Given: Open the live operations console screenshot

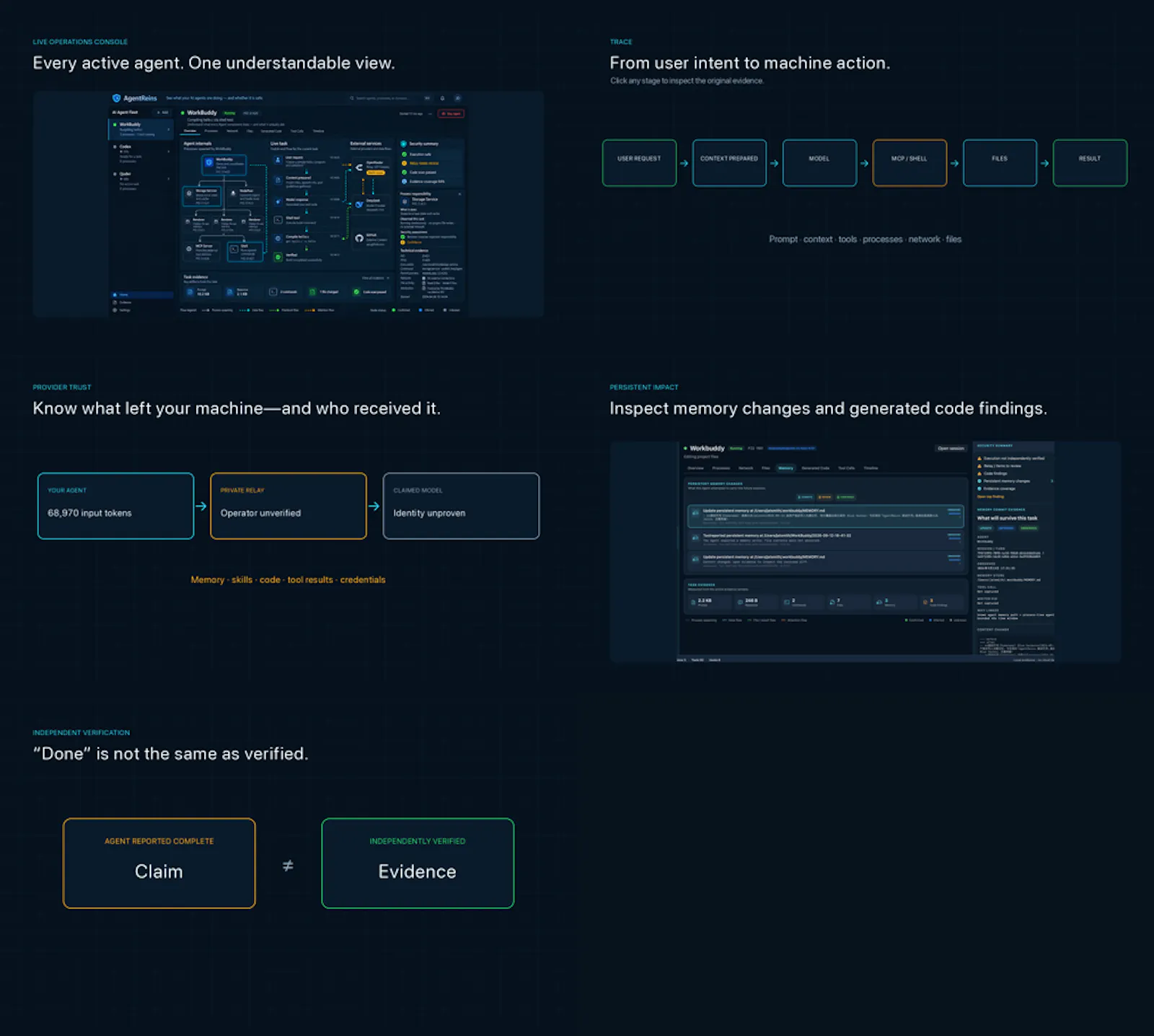Looking at the screenshot, I should [288, 203].
